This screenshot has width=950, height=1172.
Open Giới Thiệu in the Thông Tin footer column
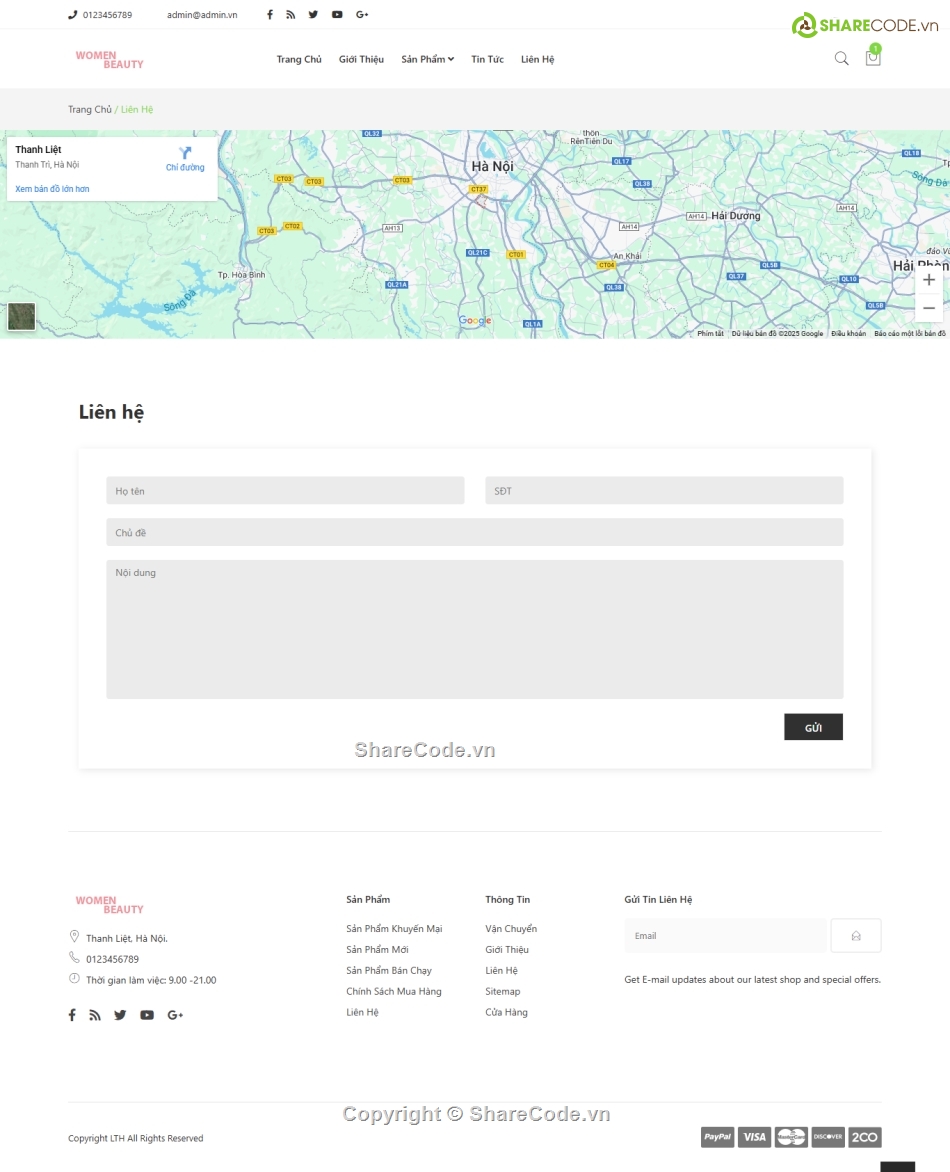[507, 949]
